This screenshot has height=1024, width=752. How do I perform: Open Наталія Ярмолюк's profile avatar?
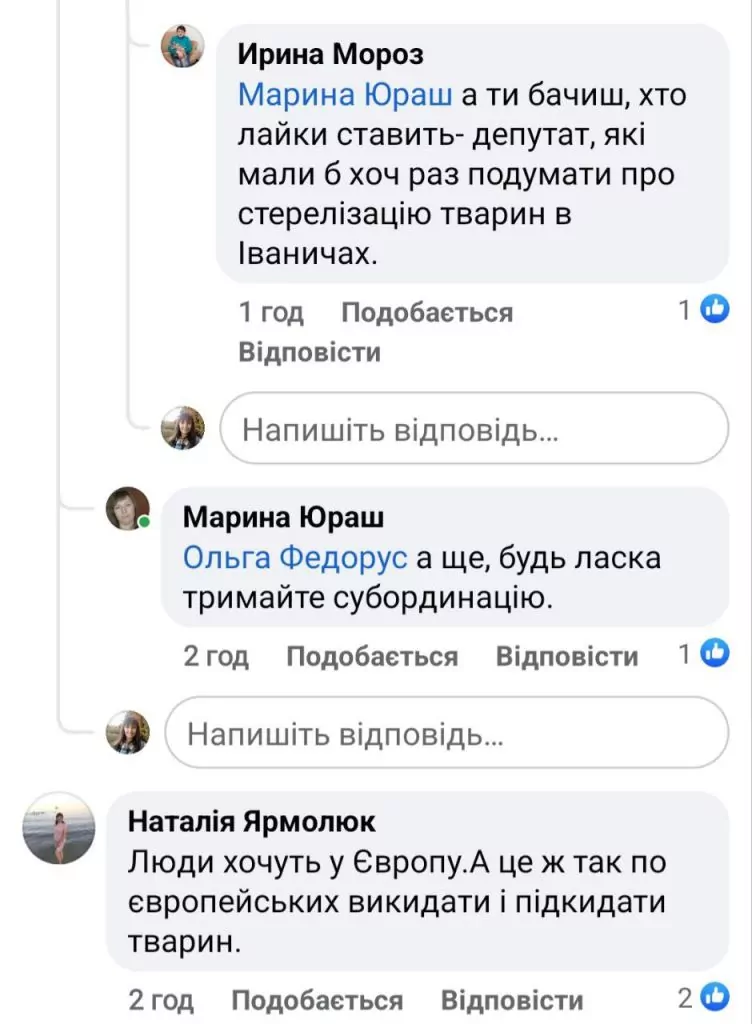pyautogui.click(x=59, y=829)
